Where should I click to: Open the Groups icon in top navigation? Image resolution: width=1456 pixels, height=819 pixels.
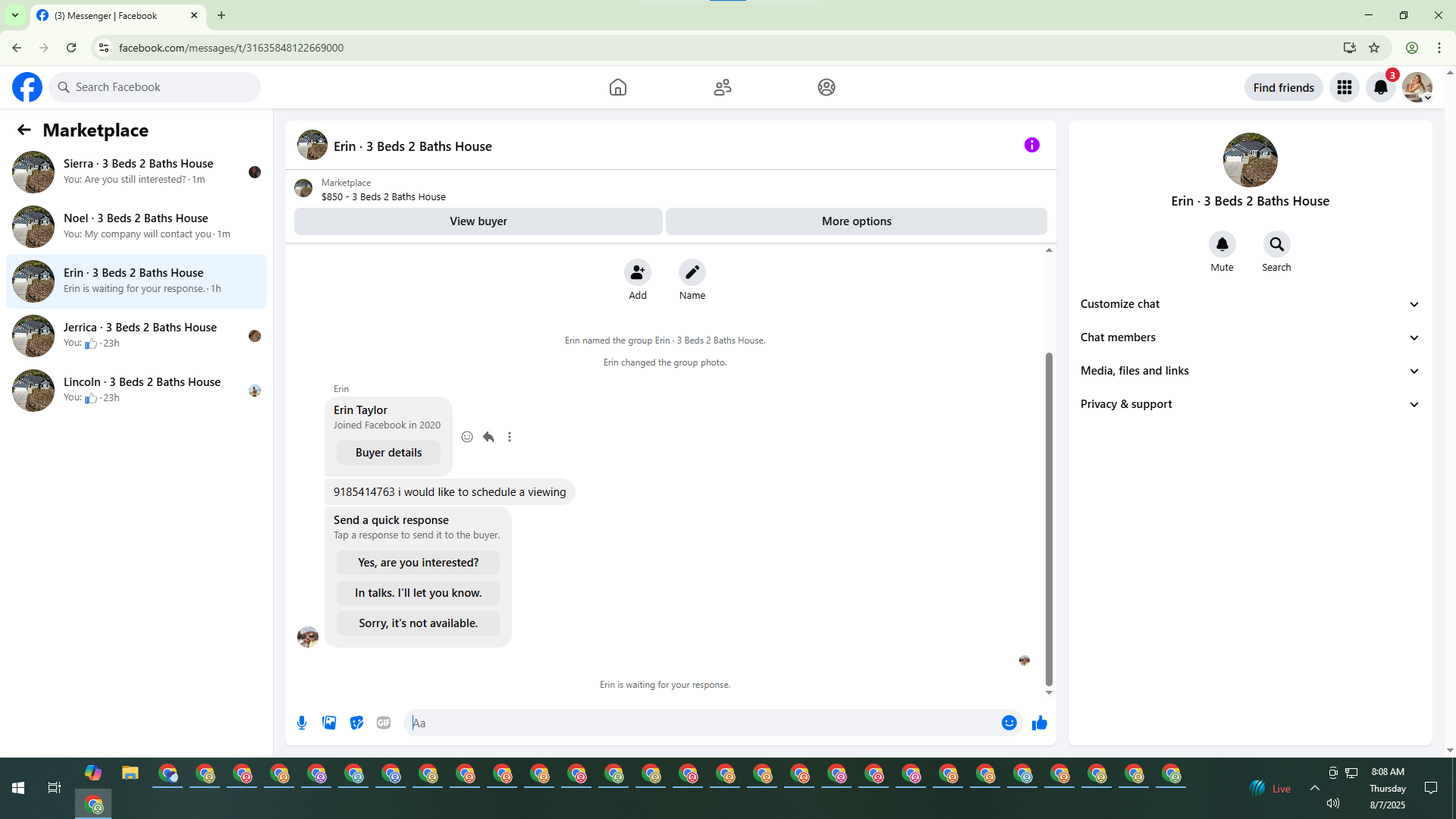tap(827, 87)
